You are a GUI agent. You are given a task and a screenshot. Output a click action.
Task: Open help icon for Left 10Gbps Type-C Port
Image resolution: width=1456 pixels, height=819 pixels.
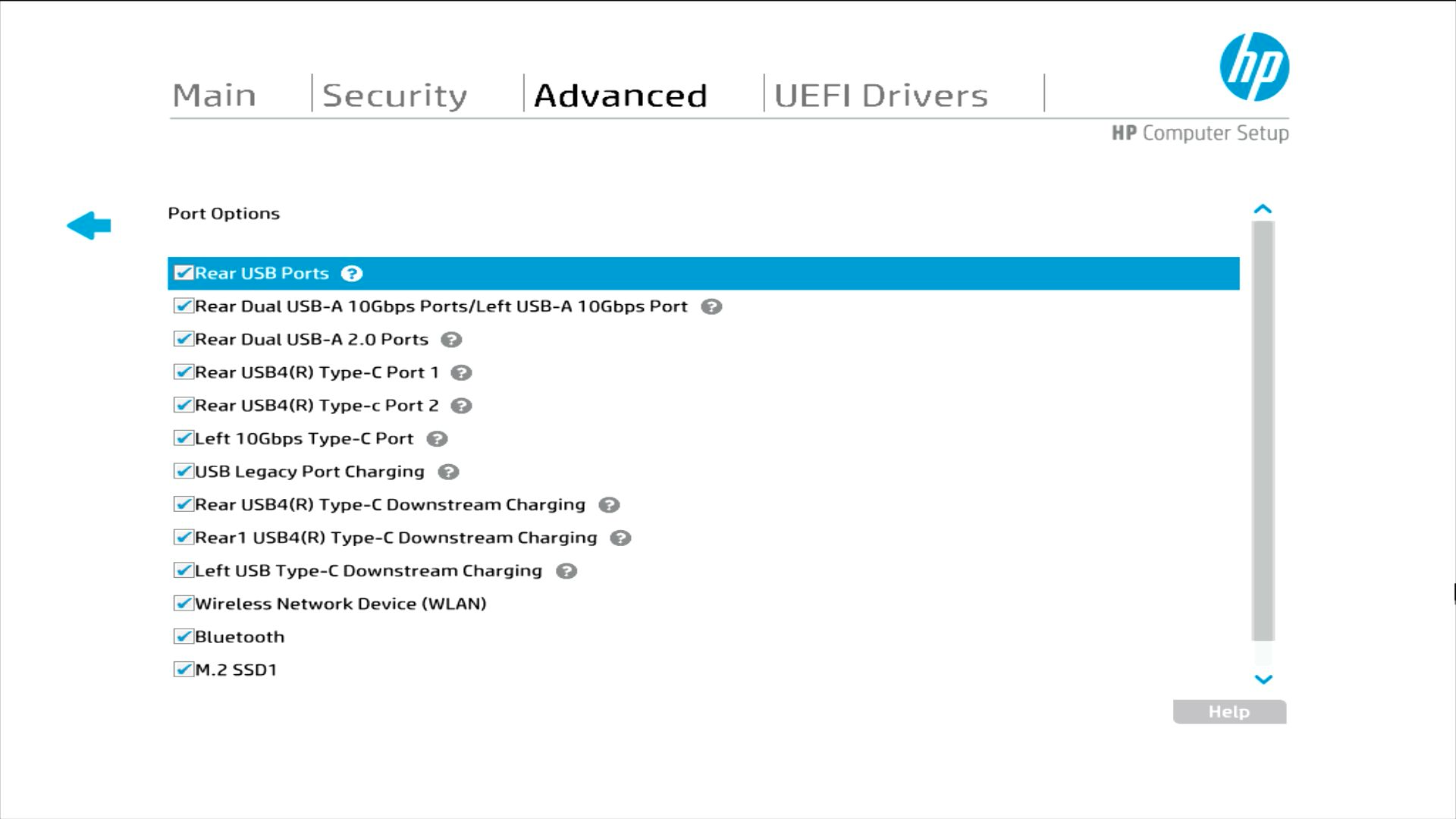click(437, 439)
